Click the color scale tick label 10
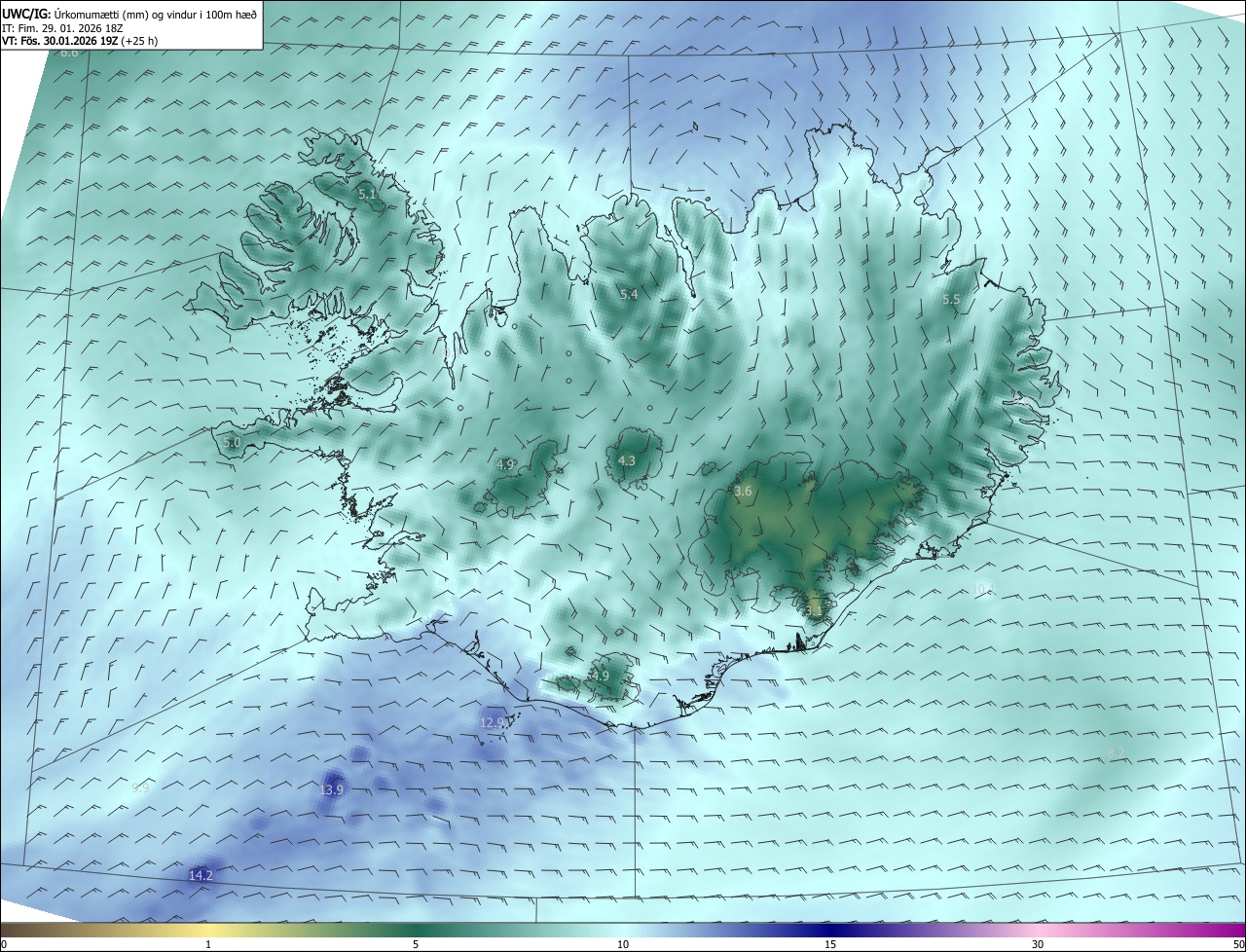Screen dimensions: 1246x952 tap(623, 944)
